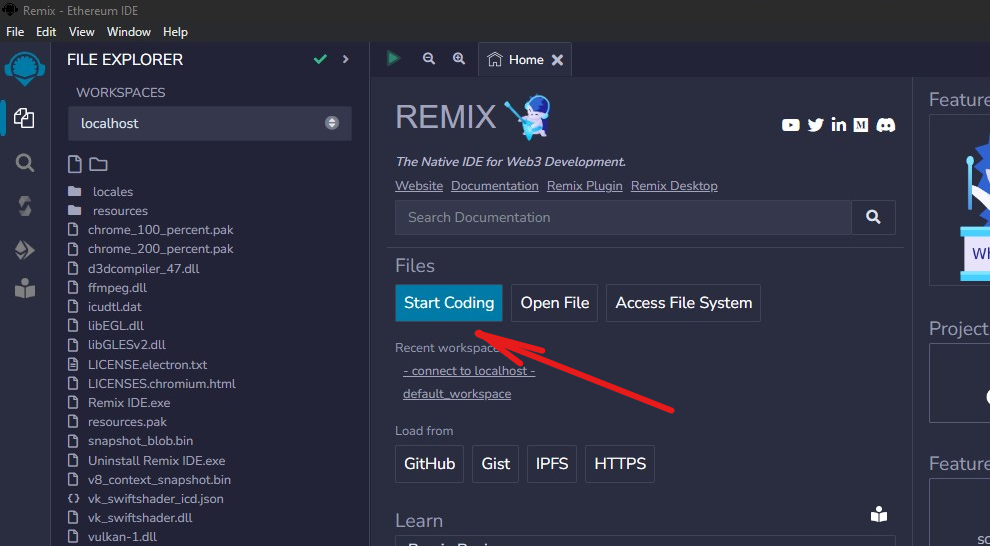Click the create new file icon

(74, 164)
